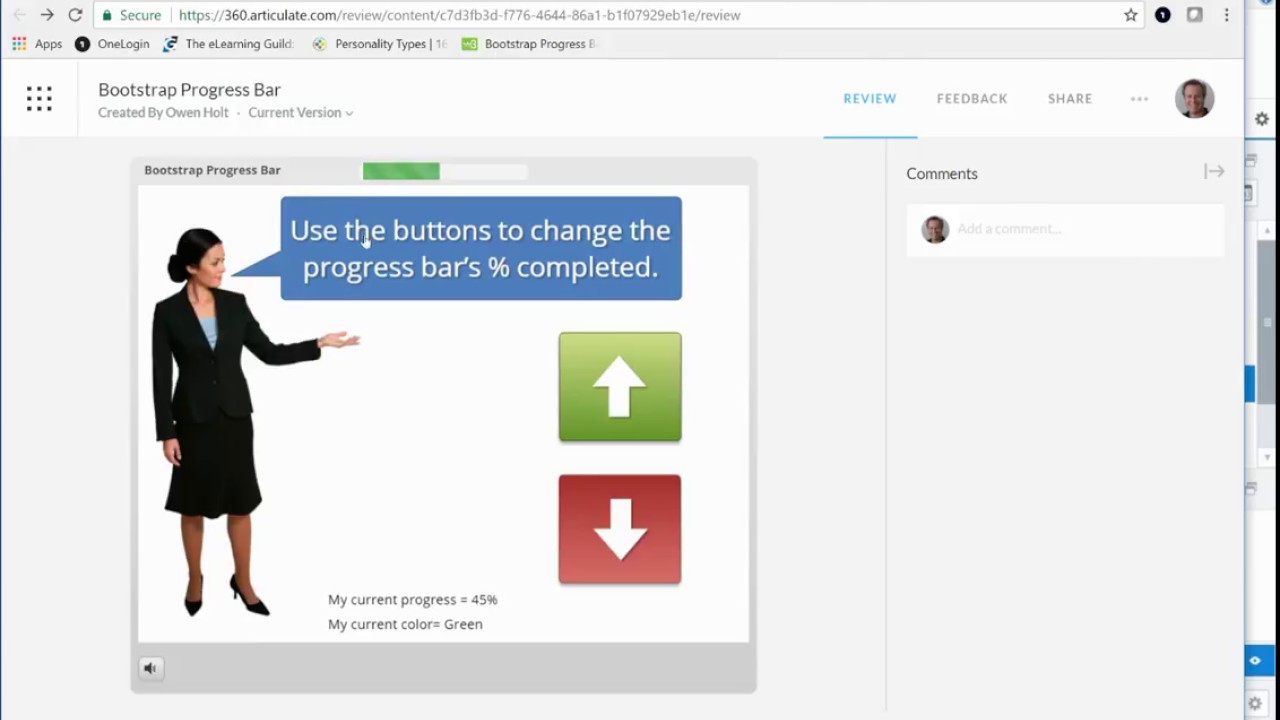This screenshot has width=1280, height=720.
Task: Switch to the REVIEW tab
Action: (870, 98)
